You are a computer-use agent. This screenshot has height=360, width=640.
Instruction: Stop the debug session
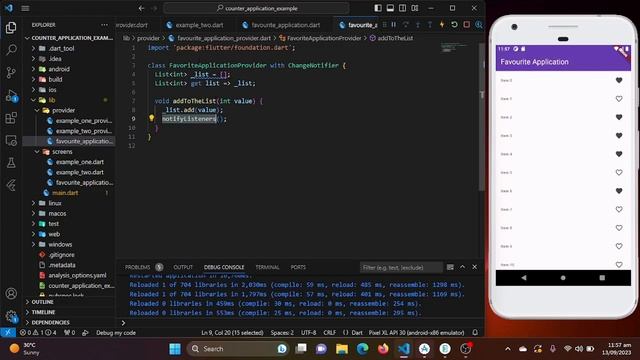tap(467, 25)
